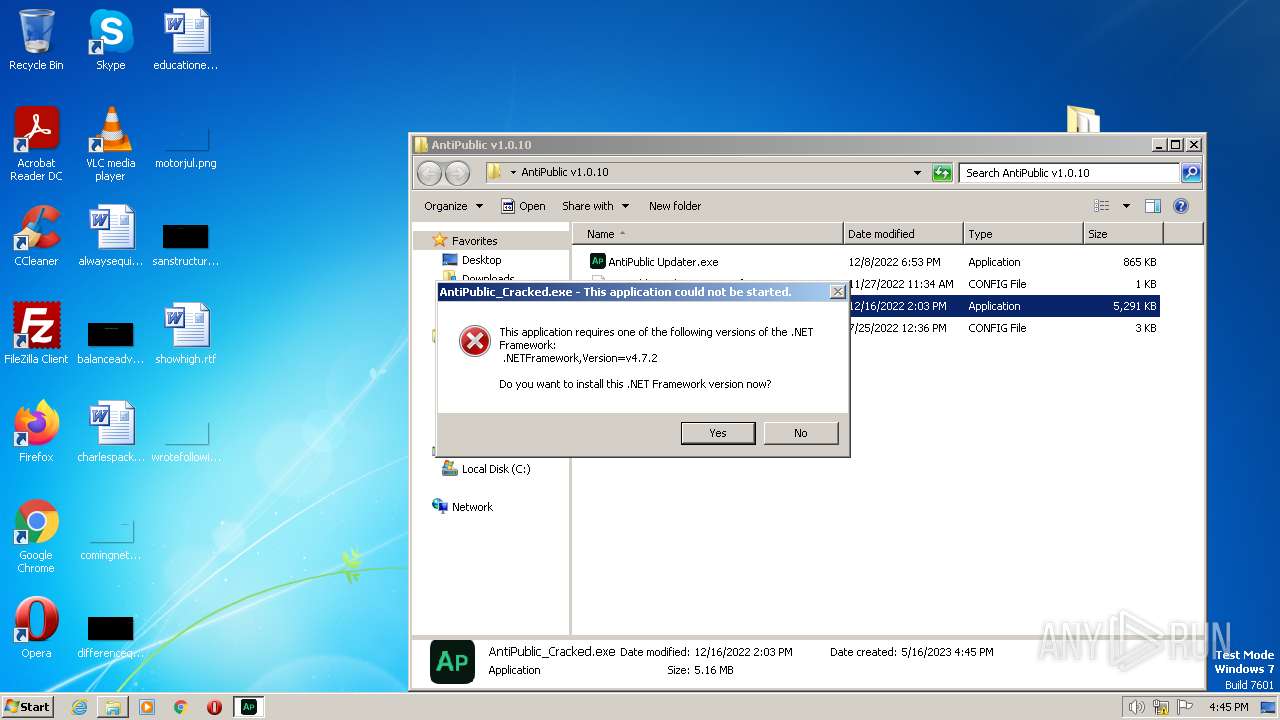Open Google Chrome desktop shortcut
This screenshot has width=1280, height=720.
click(x=36, y=536)
